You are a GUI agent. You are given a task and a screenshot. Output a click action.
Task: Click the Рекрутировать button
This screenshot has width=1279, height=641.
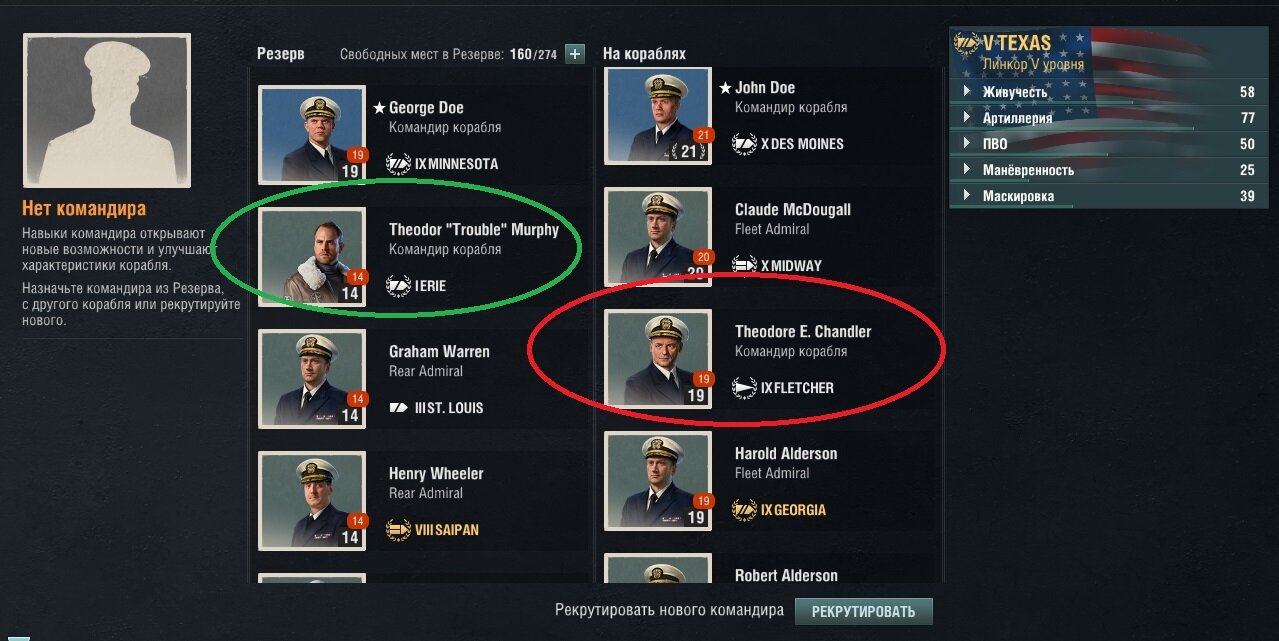pos(863,612)
